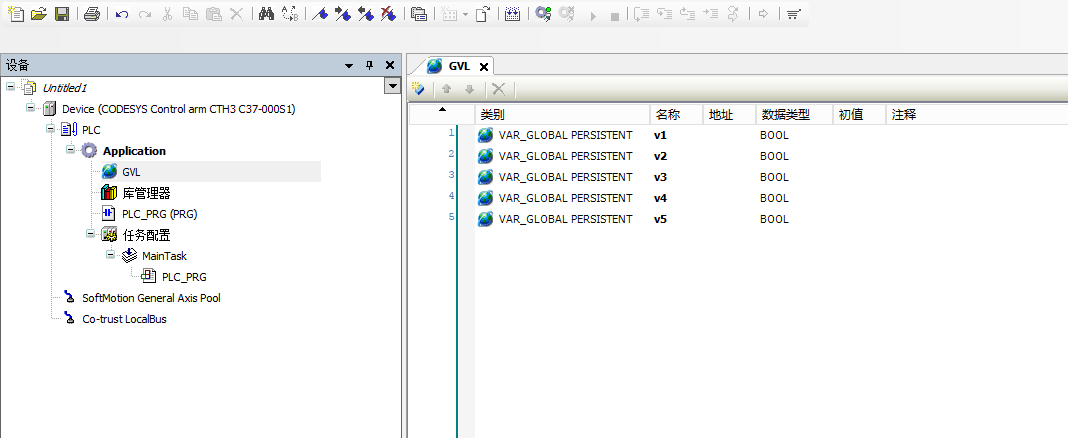This screenshot has height=438, width=1068.
Task: Click the Step Out debug icon
Action: (x=687, y=14)
